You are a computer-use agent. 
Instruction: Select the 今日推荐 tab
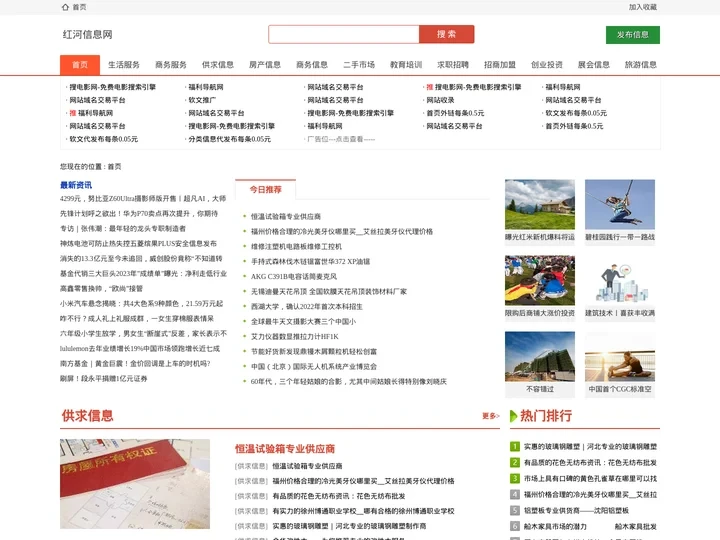[265, 190]
